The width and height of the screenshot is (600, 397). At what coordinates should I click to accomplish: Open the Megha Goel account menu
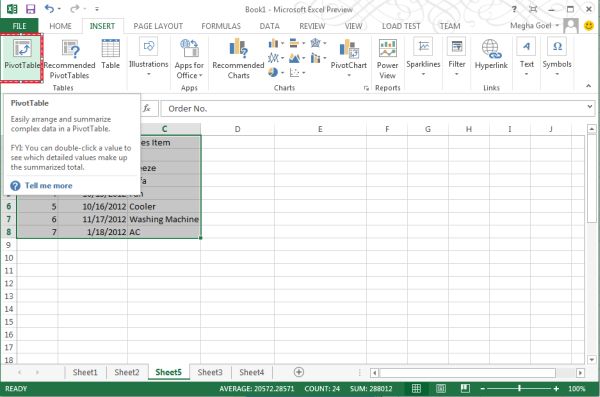point(534,26)
